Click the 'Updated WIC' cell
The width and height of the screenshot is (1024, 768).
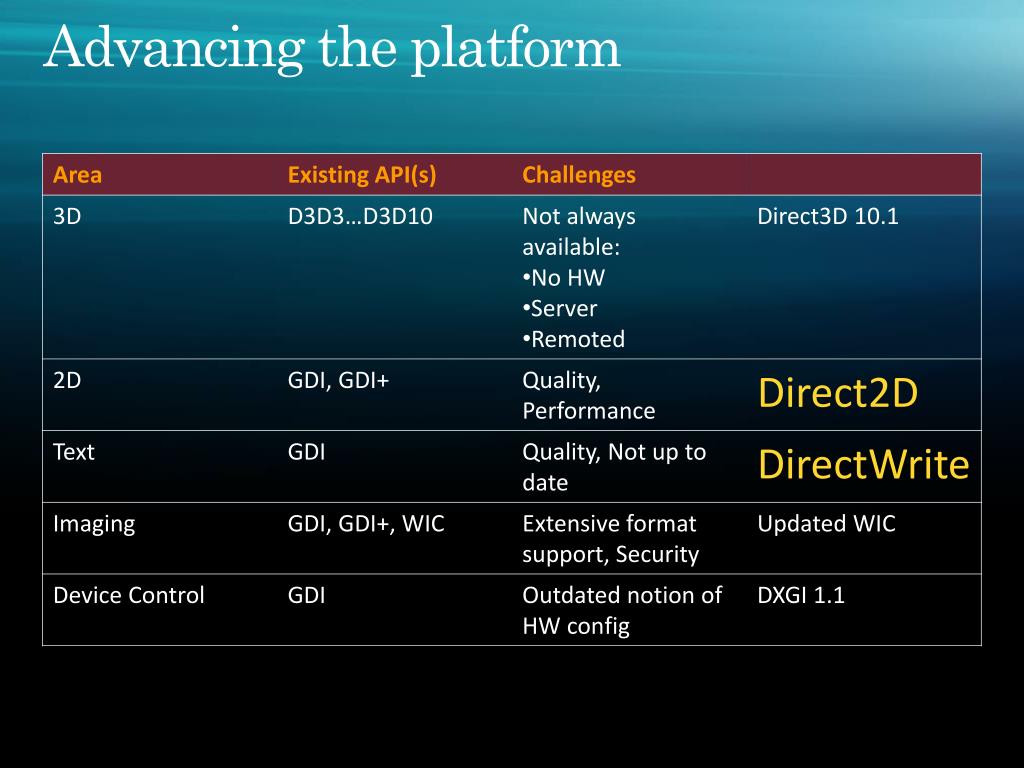point(826,524)
